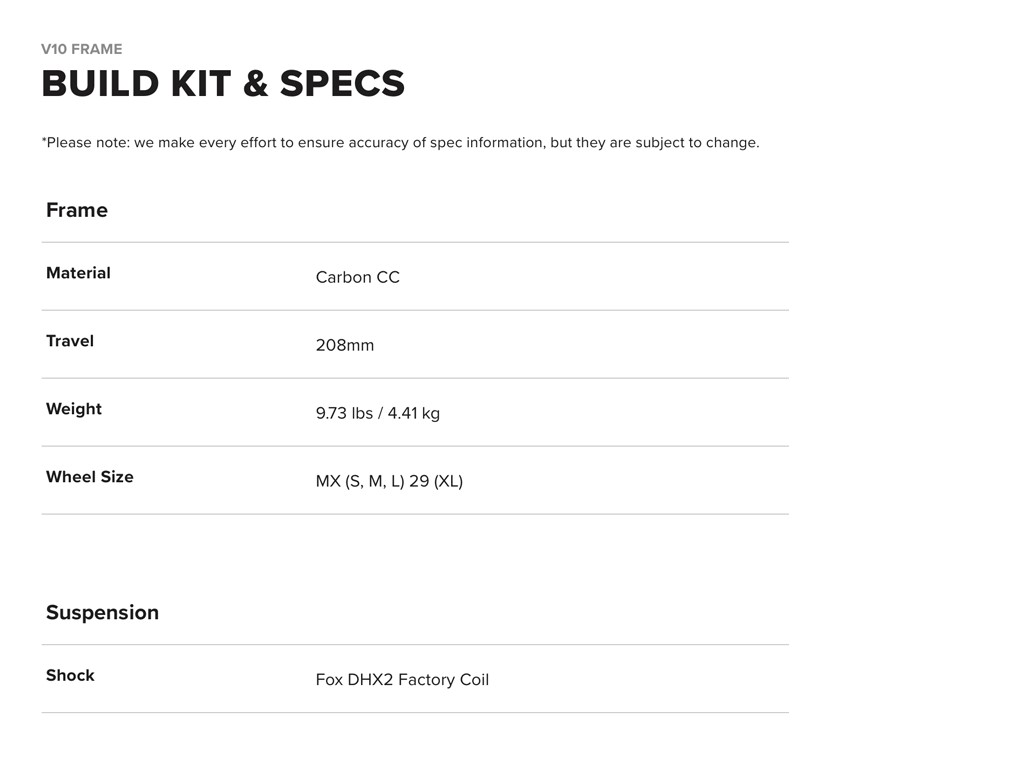Select the 9.73 lbs / 4.41 kg value
The image size is (1024, 768).
click(x=377, y=413)
